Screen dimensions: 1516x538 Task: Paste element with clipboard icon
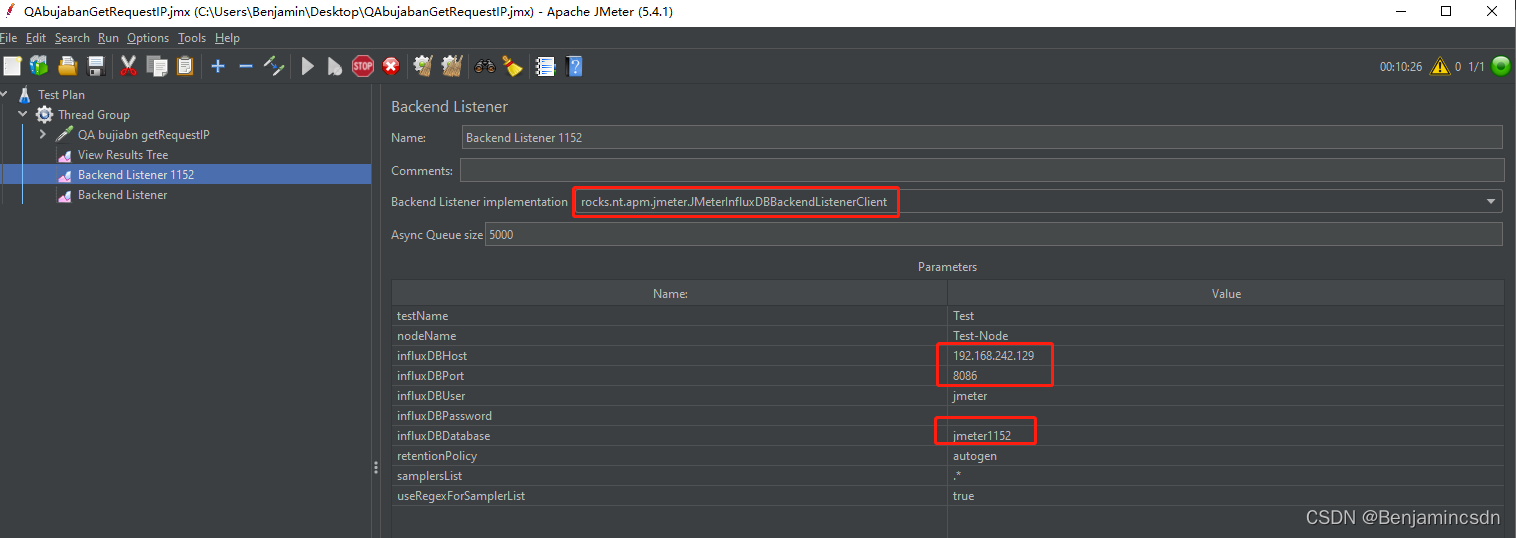[185, 66]
